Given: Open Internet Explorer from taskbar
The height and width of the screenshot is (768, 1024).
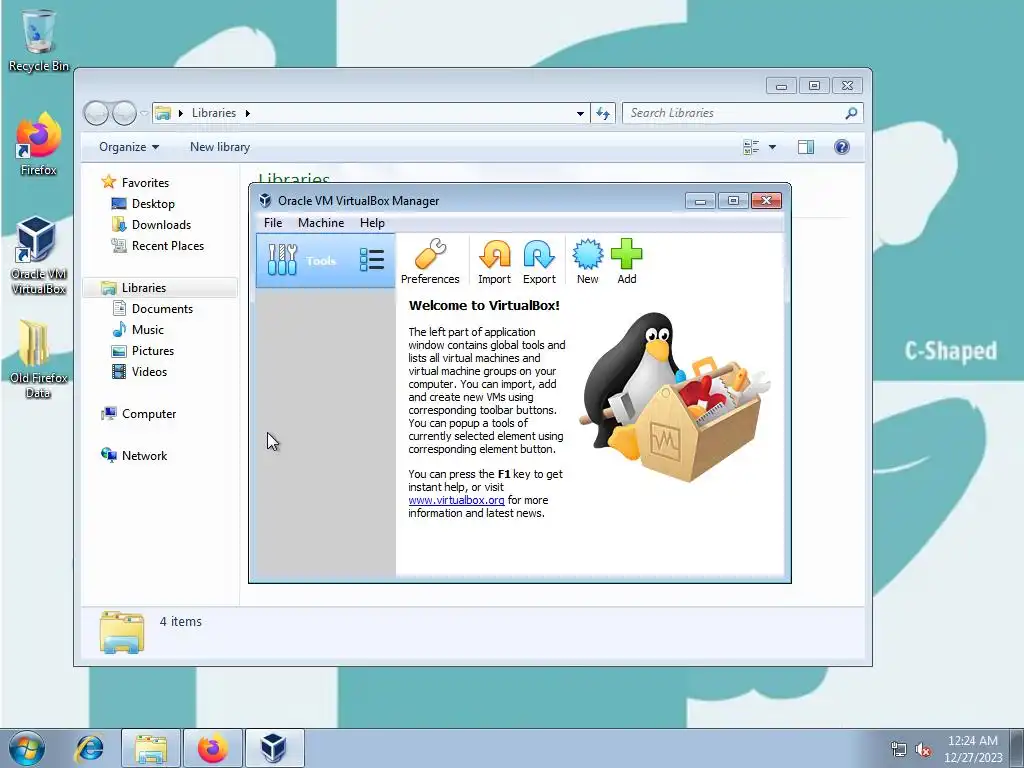Looking at the screenshot, I should click(89, 748).
